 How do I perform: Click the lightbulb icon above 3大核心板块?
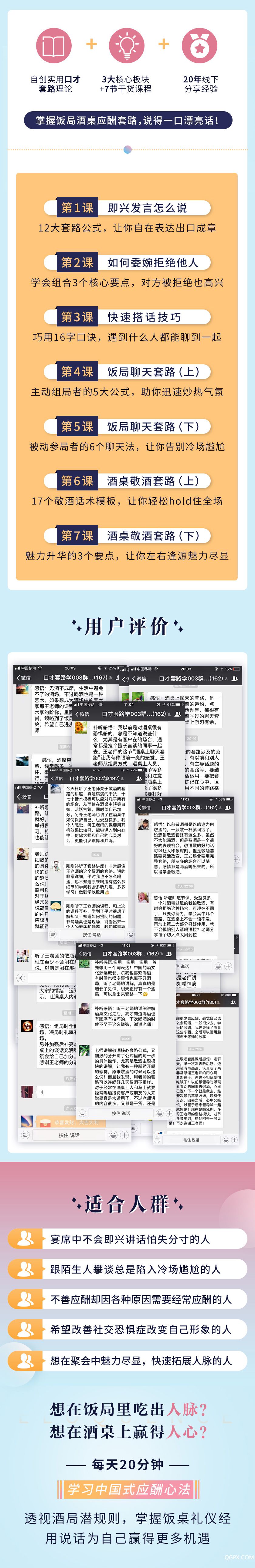pyautogui.click(x=127, y=46)
